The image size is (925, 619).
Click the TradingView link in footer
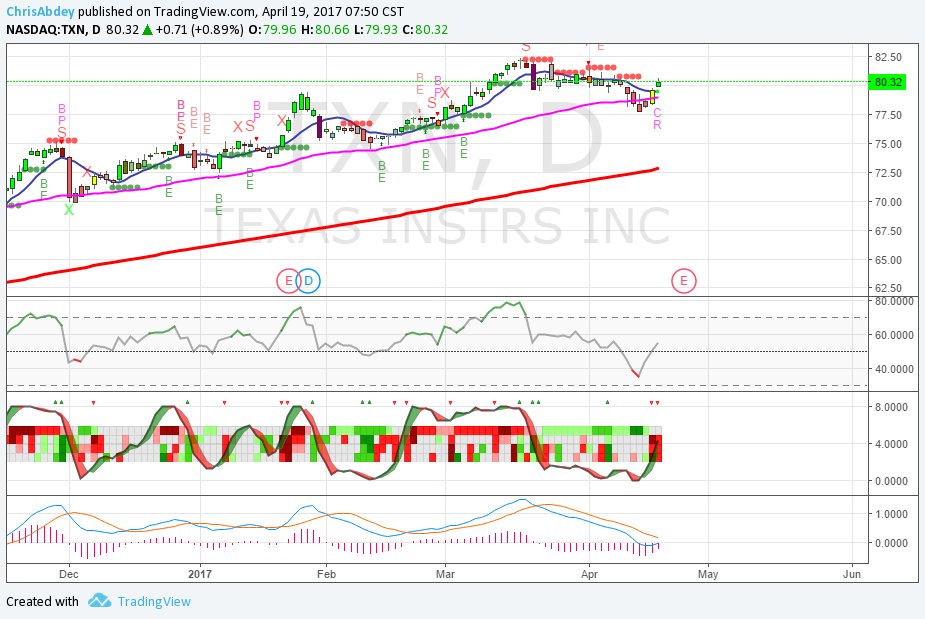[154, 601]
